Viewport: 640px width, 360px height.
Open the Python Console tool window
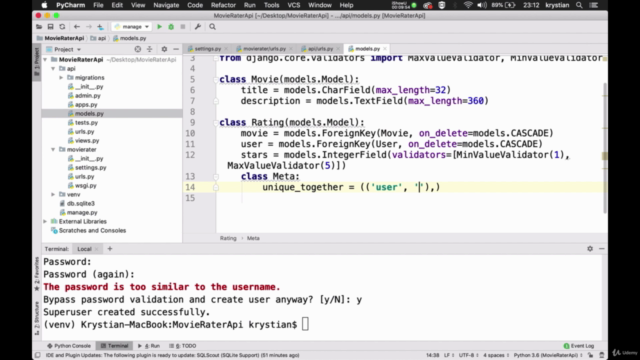[x=69, y=346]
